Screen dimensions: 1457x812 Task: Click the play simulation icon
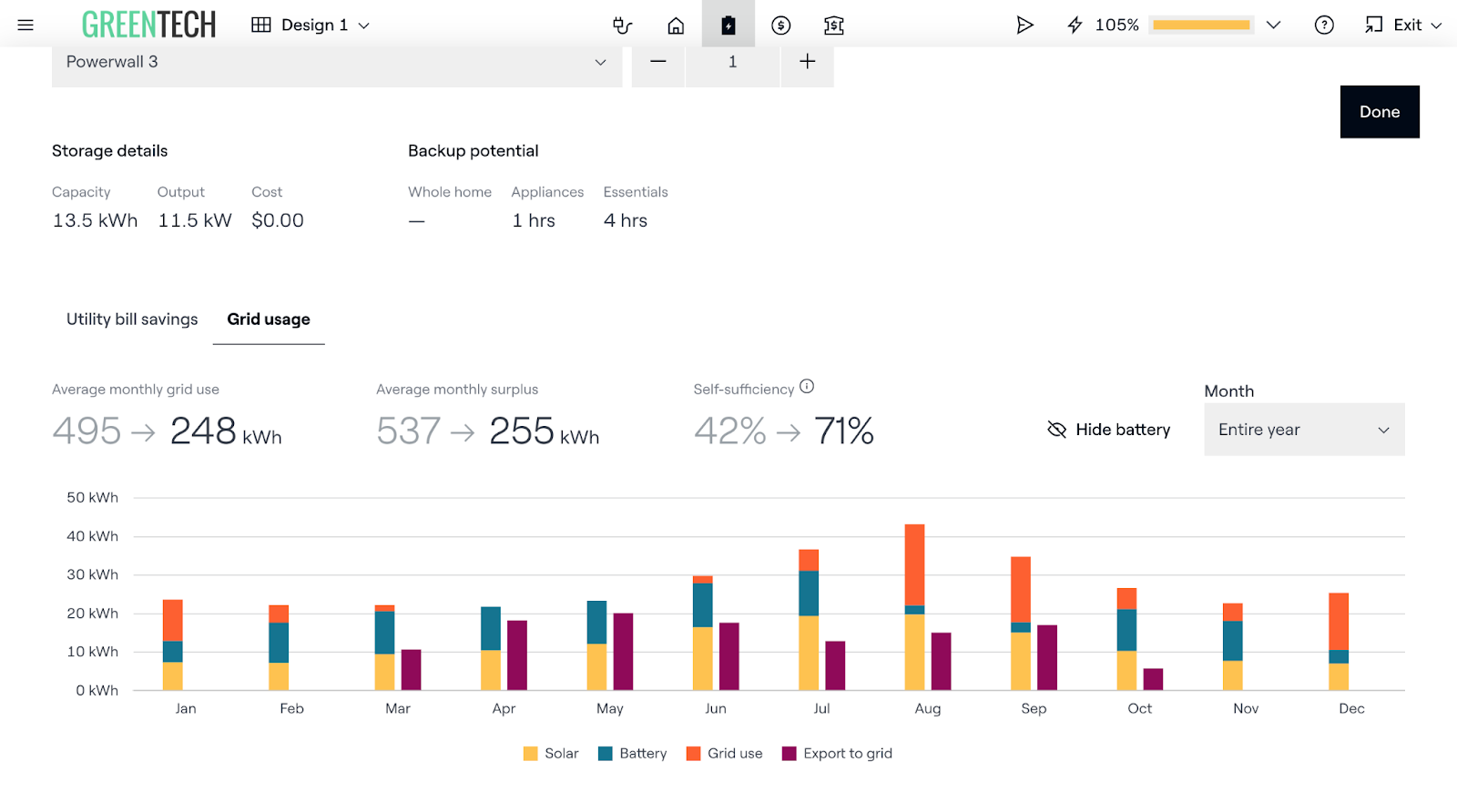(x=1025, y=25)
